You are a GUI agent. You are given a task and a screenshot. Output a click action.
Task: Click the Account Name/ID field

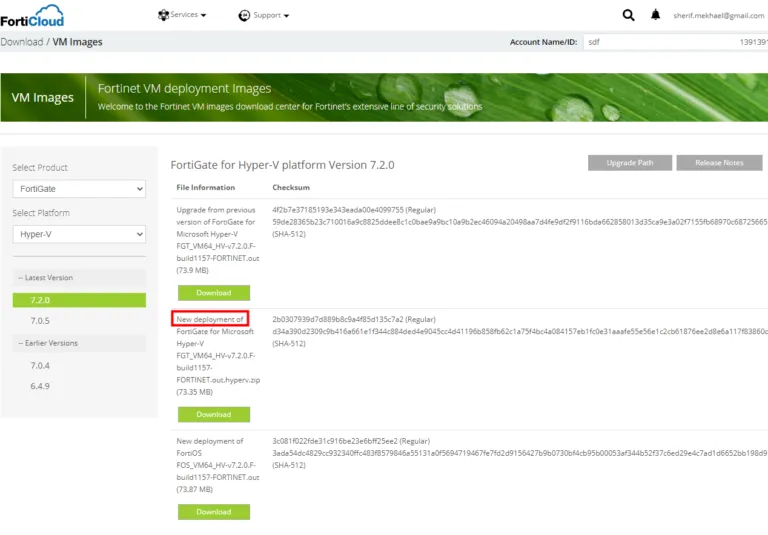[x=675, y=42]
